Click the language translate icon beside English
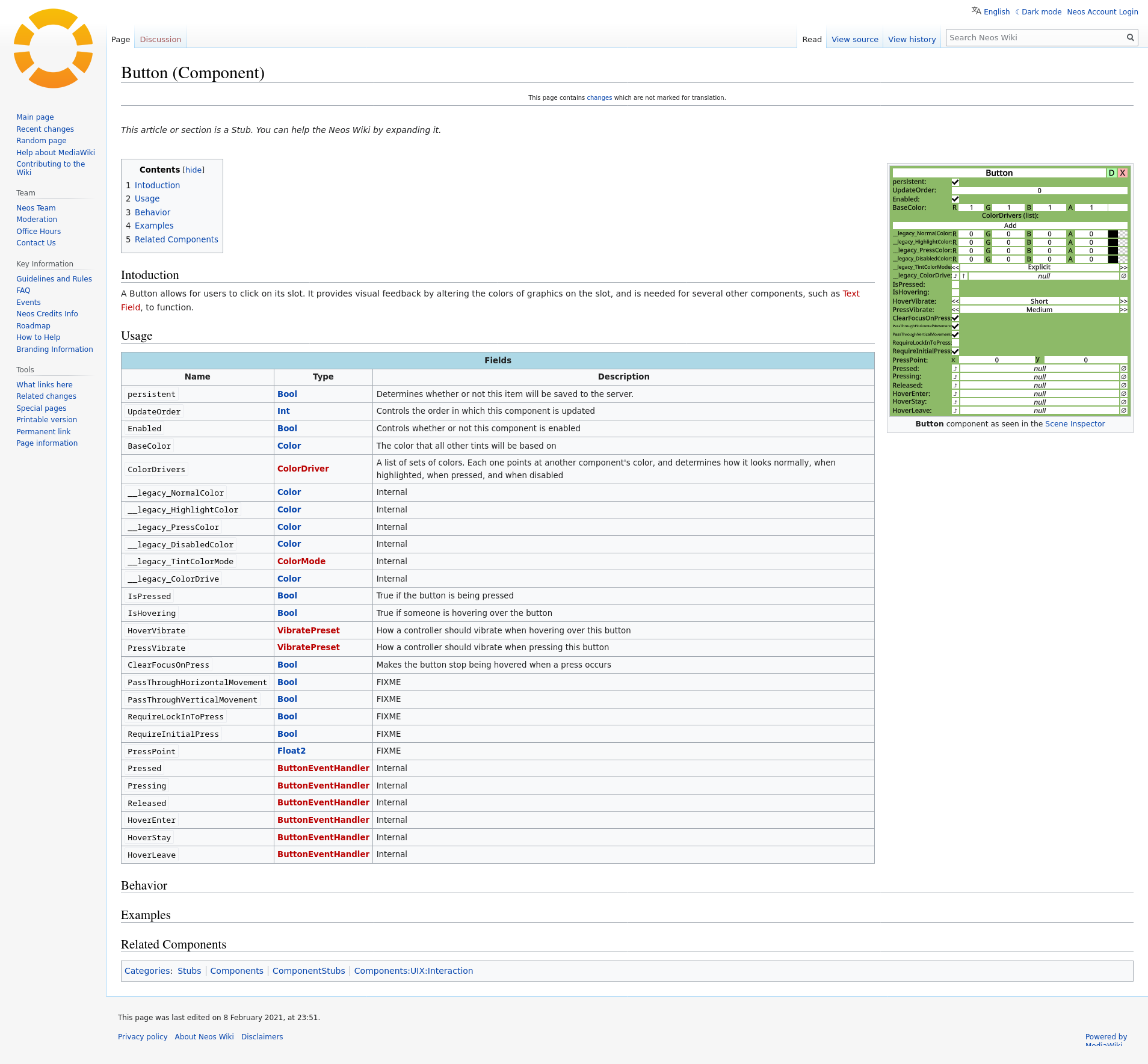The height and width of the screenshot is (1064, 1148). [x=976, y=11]
